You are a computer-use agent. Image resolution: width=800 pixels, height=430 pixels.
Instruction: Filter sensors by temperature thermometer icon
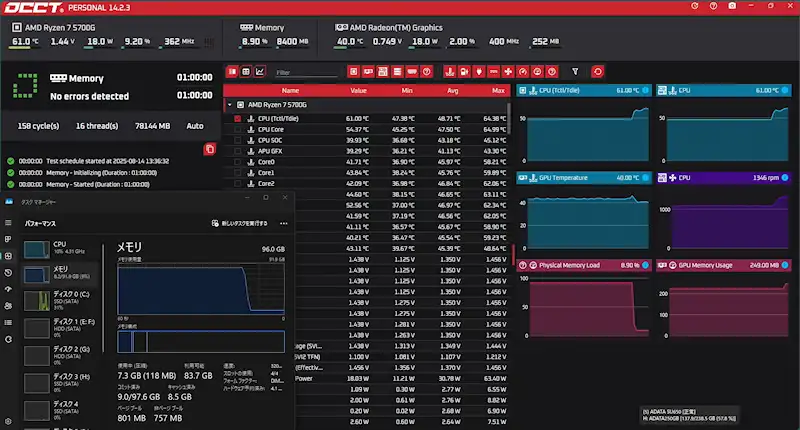click(x=449, y=72)
